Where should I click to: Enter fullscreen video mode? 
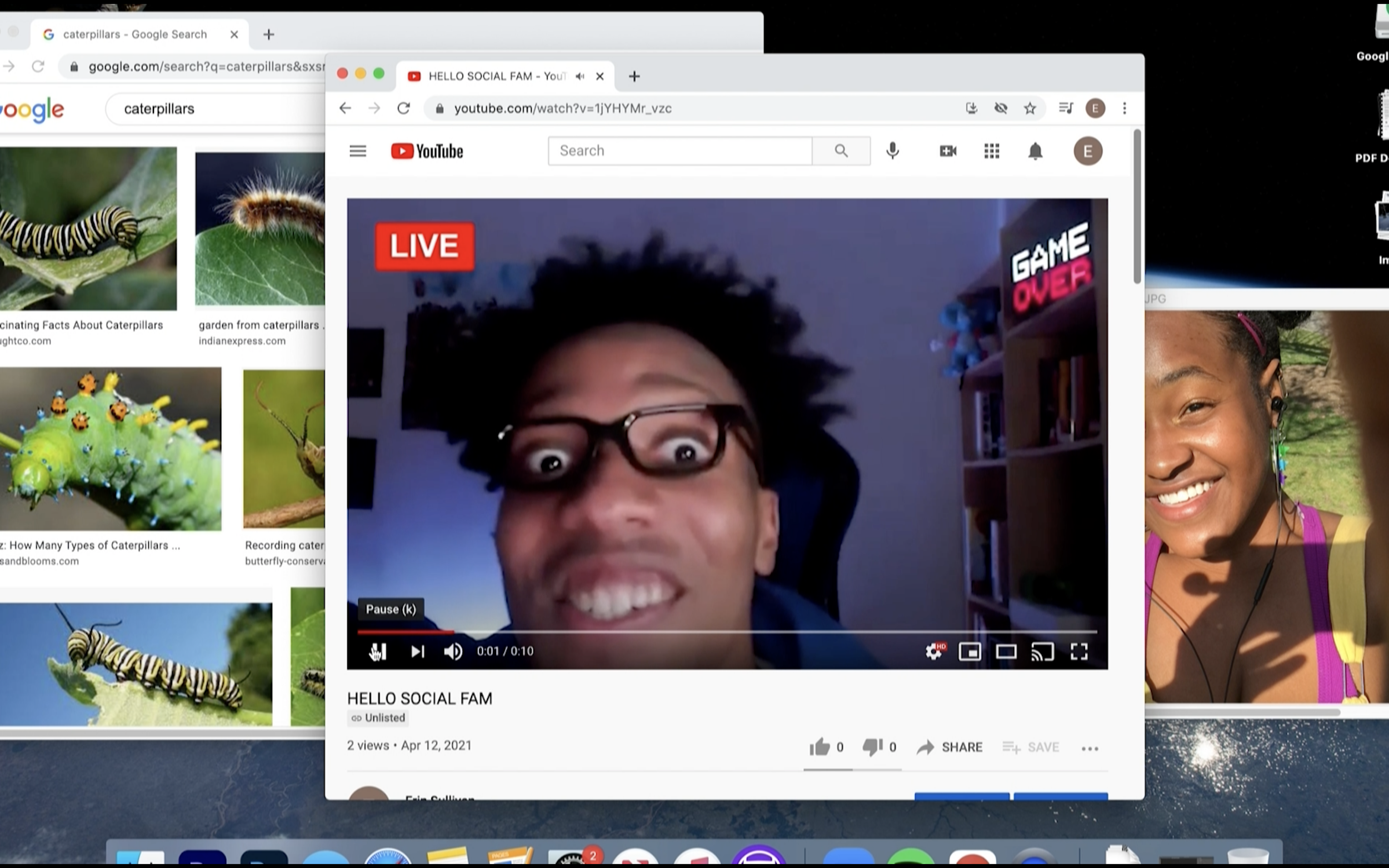point(1079,651)
